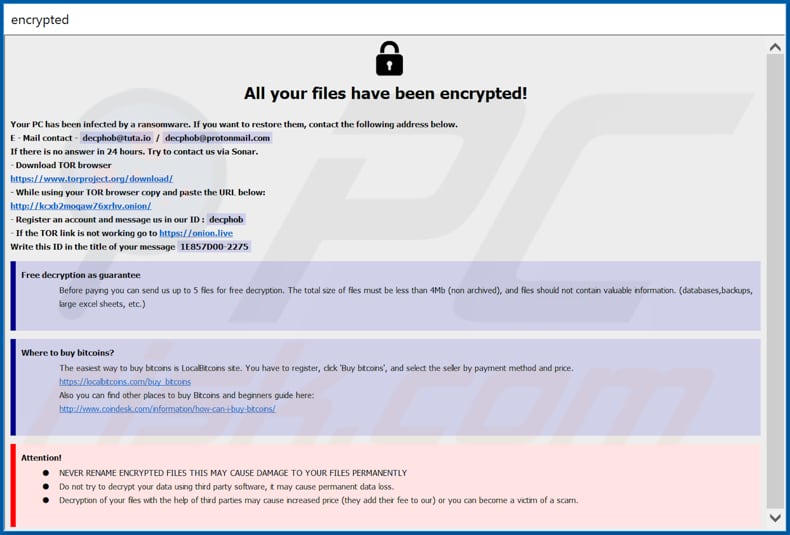The image size is (790, 535).
Task: Click the "All your files have been encrypted!" headline
Action: [385, 94]
